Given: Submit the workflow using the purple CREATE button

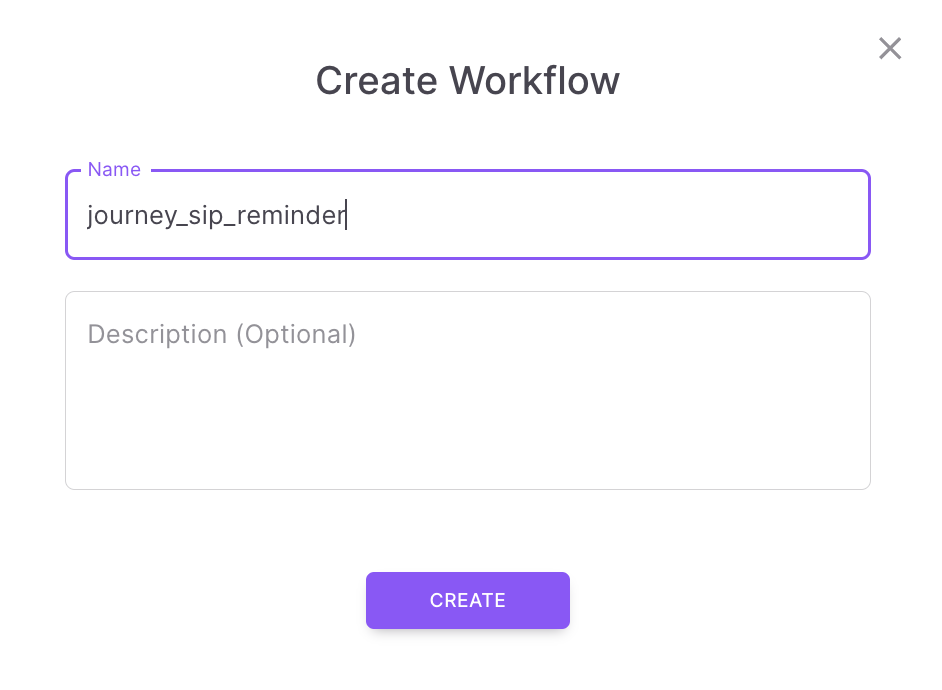Looking at the screenshot, I should click(x=467, y=600).
